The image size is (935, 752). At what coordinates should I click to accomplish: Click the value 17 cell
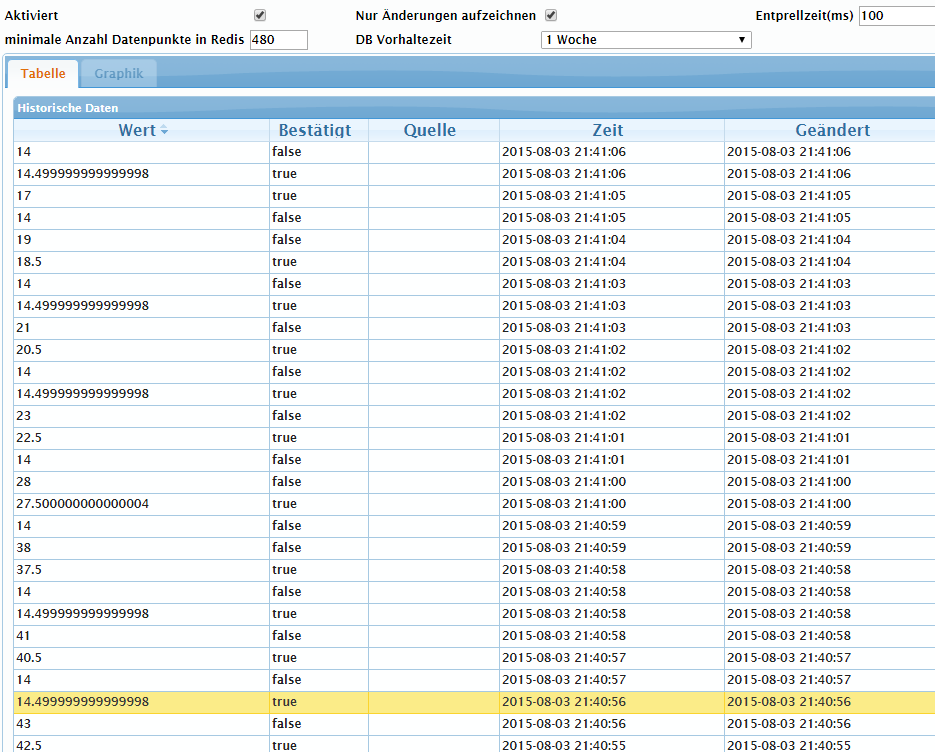click(x=142, y=196)
